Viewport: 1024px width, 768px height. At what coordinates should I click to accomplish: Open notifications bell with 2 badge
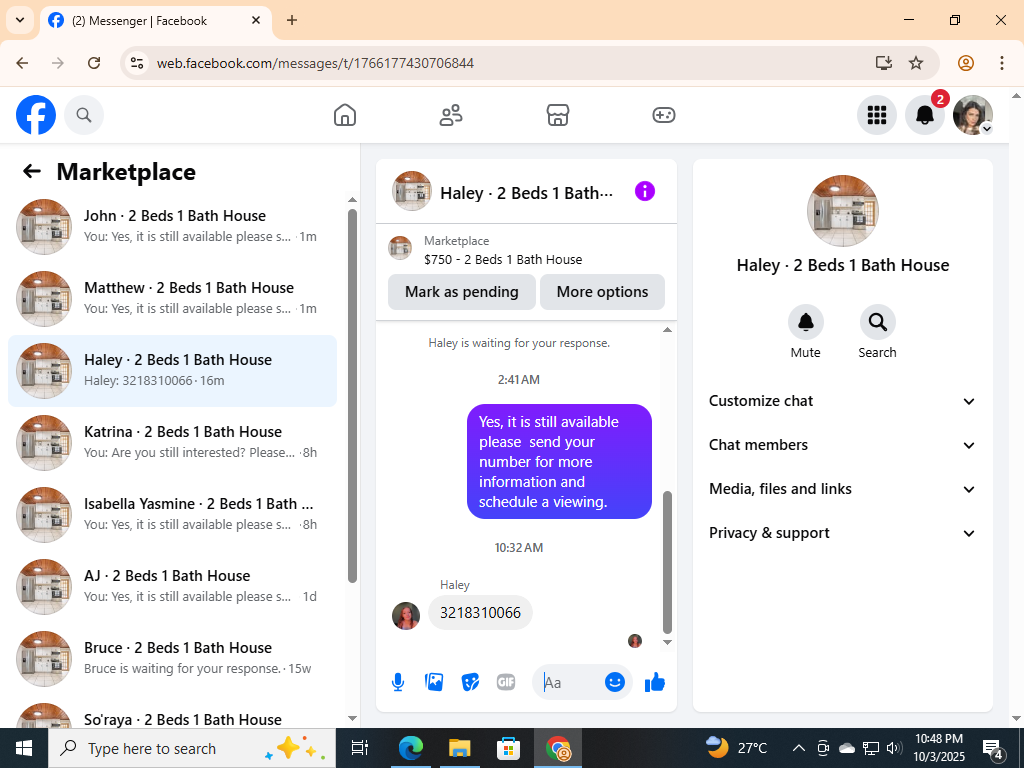point(925,115)
